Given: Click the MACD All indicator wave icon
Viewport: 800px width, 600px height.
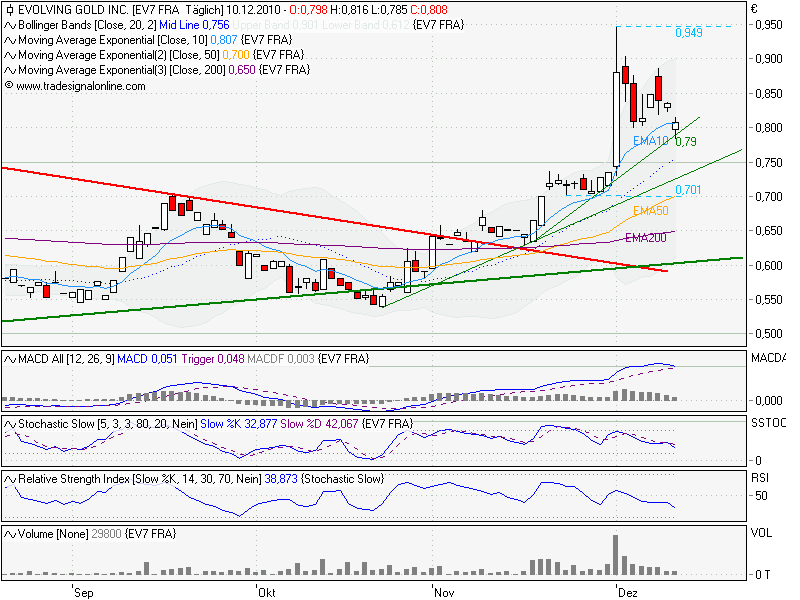Looking at the screenshot, I should pos(9,358).
